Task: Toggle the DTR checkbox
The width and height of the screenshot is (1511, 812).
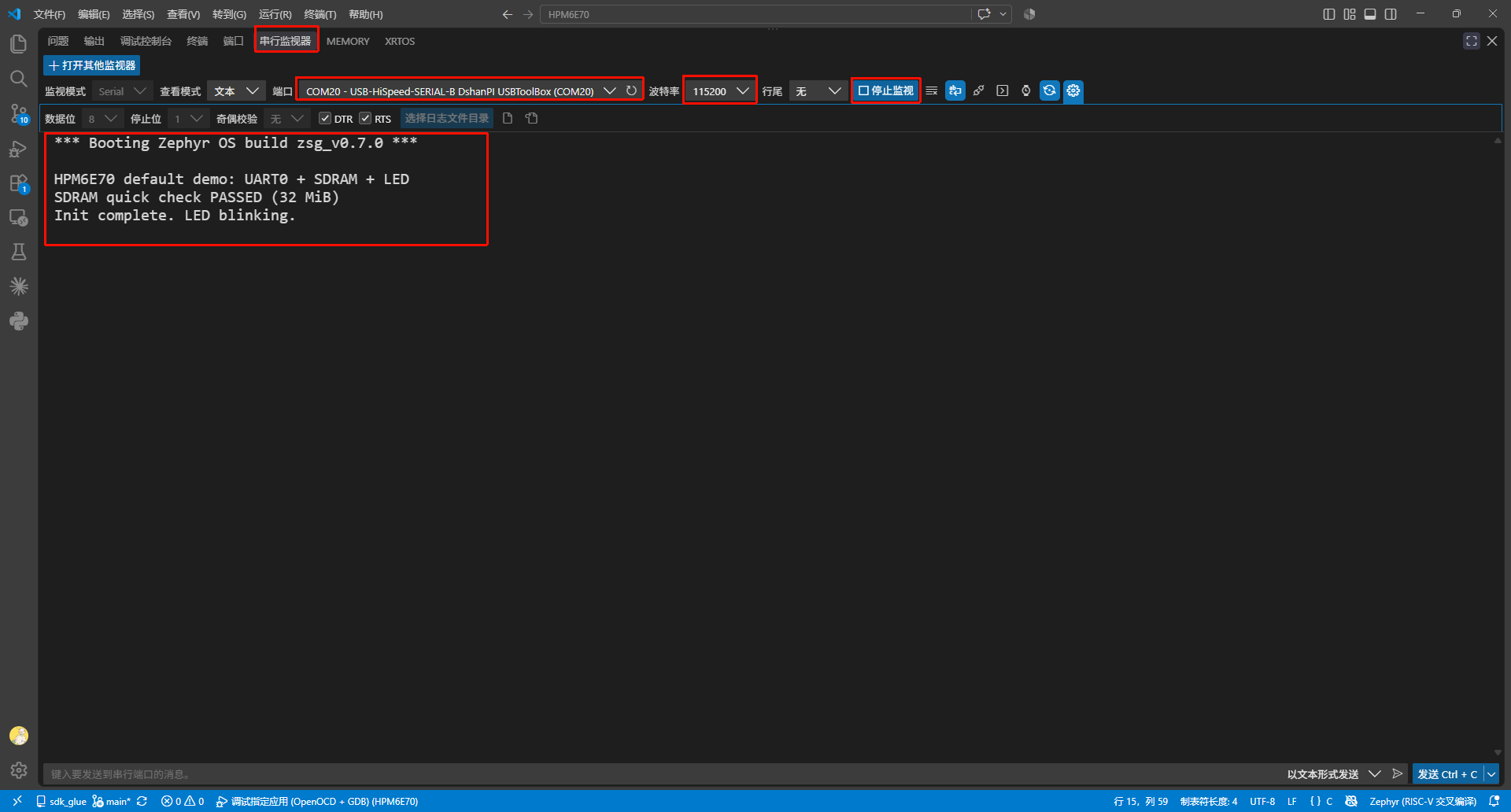Action: tap(325, 118)
